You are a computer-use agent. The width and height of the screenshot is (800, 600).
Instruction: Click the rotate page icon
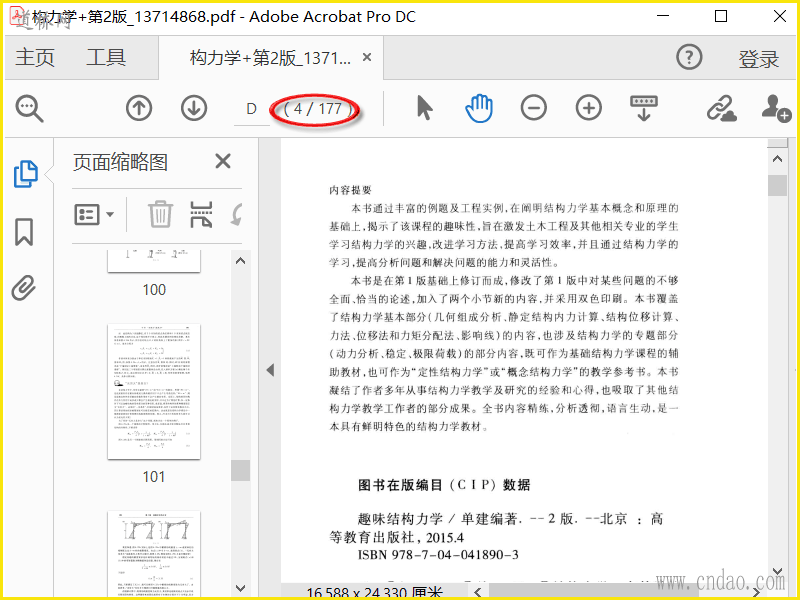click(x=236, y=215)
